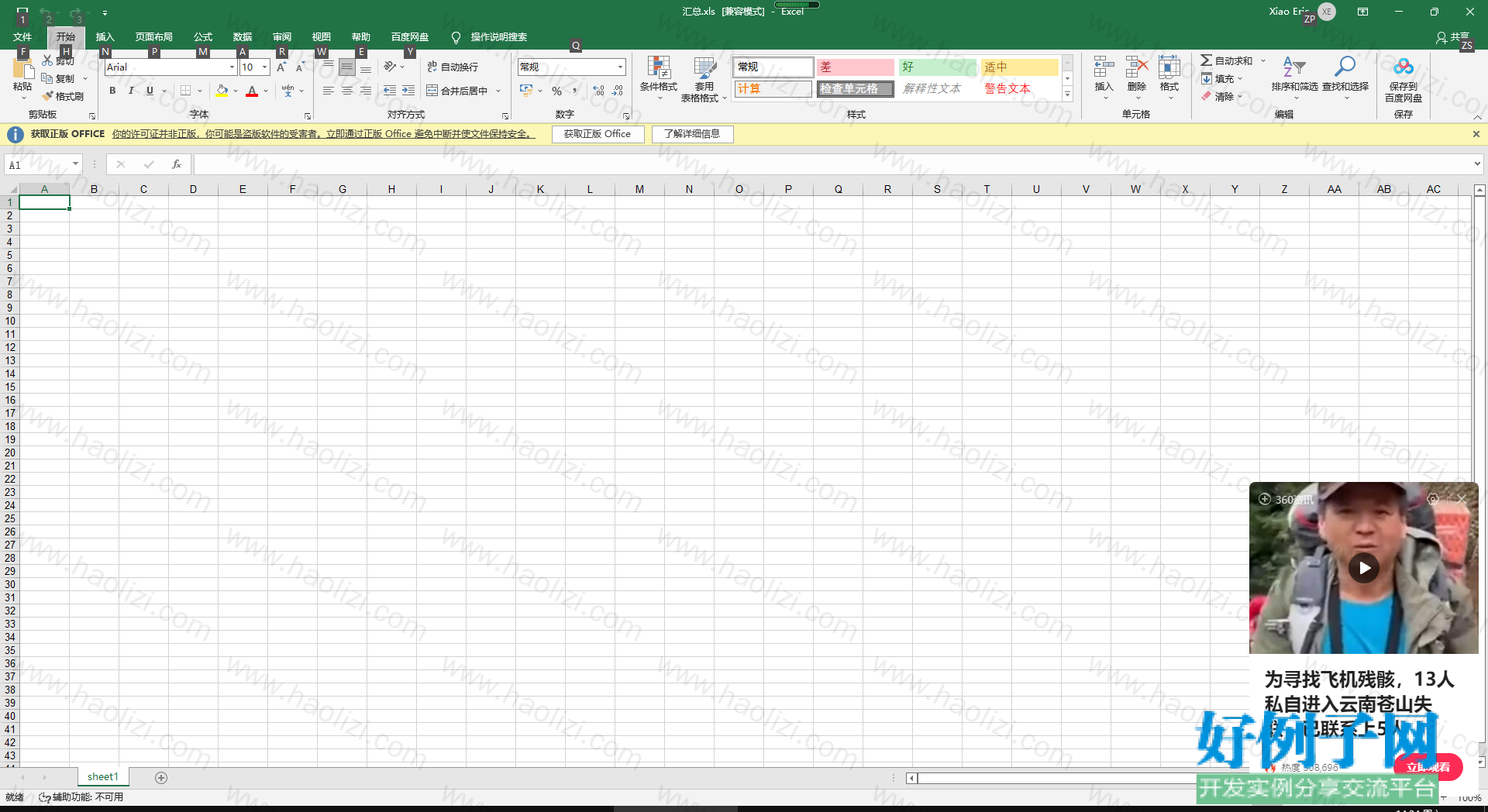The image size is (1488, 812).
Task: Click Merge and Center (合并后居中)
Action: click(x=457, y=91)
